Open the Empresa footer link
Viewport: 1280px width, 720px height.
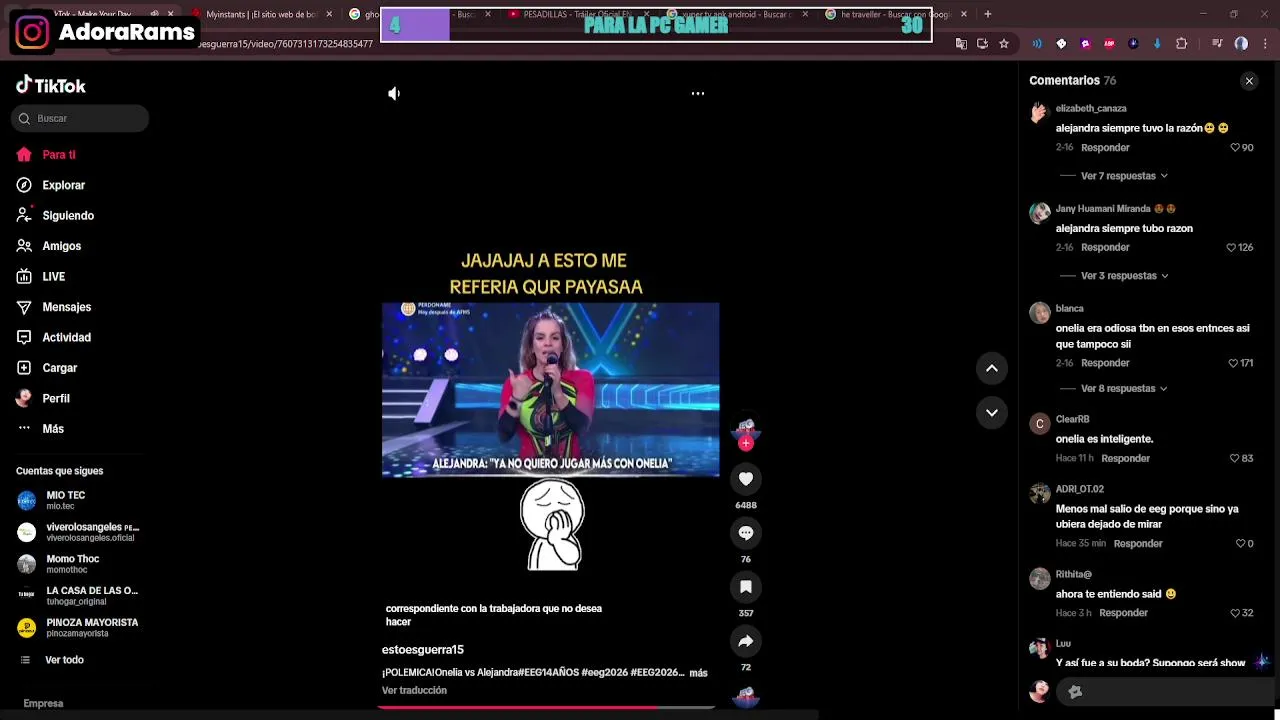pos(43,704)
